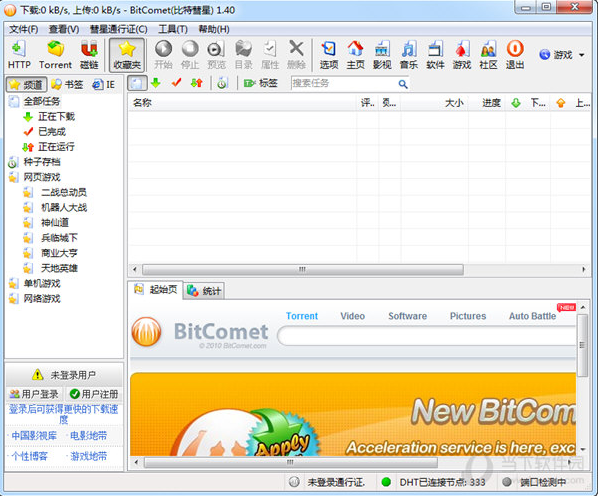The width and height of the screenshot is (598, 496).
Task: Go to Home page (主页) icon
Action: [x=355, y=55]
